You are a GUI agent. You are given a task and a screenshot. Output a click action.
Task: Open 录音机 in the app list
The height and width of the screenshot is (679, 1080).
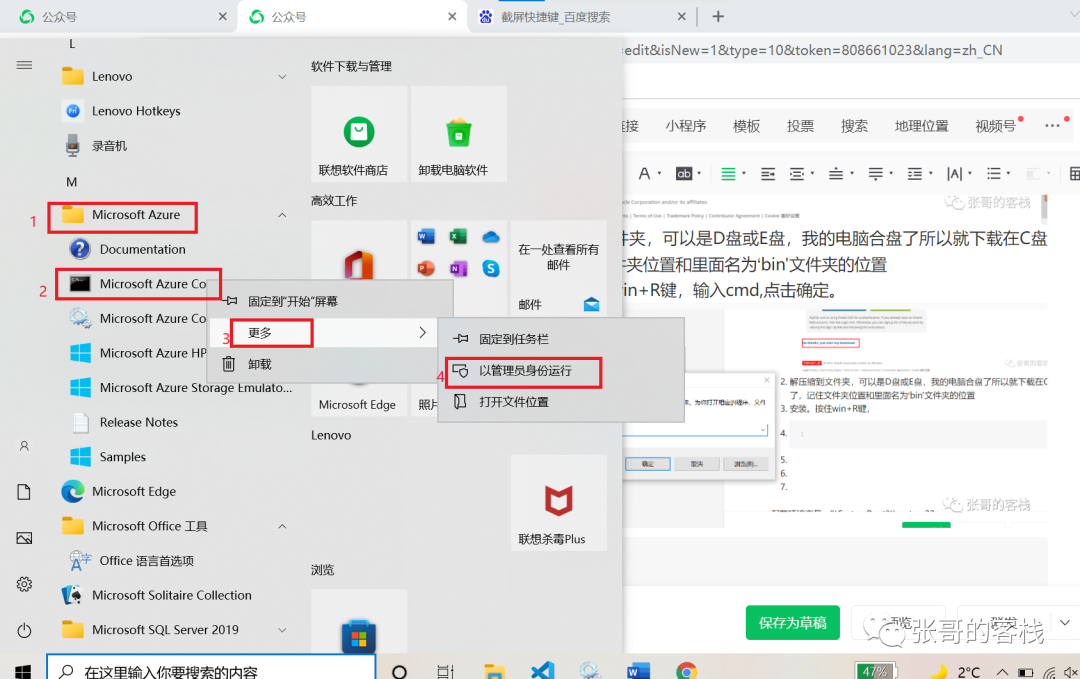[x=95, y=145]
